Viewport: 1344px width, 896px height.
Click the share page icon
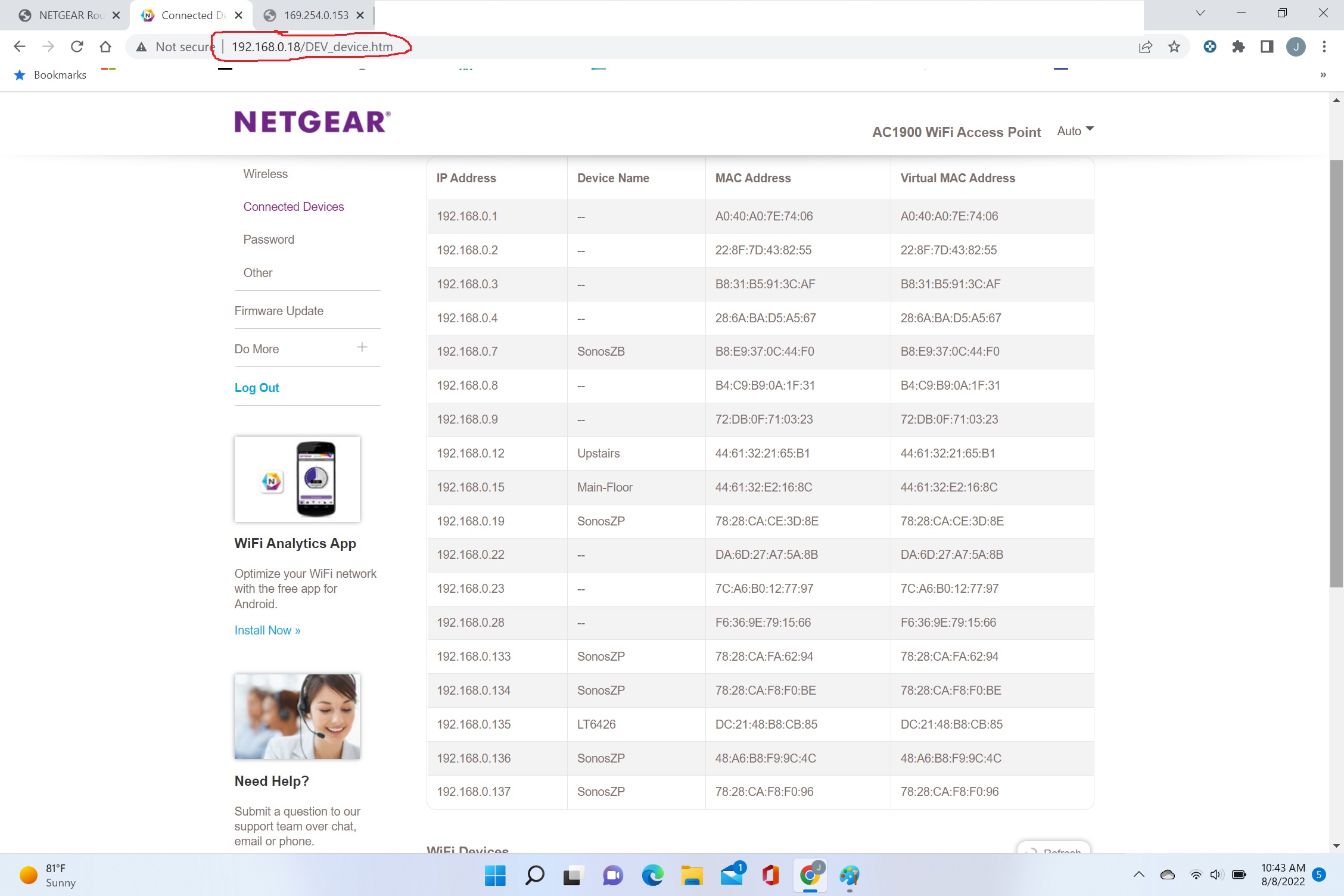tap(1145, 46)
